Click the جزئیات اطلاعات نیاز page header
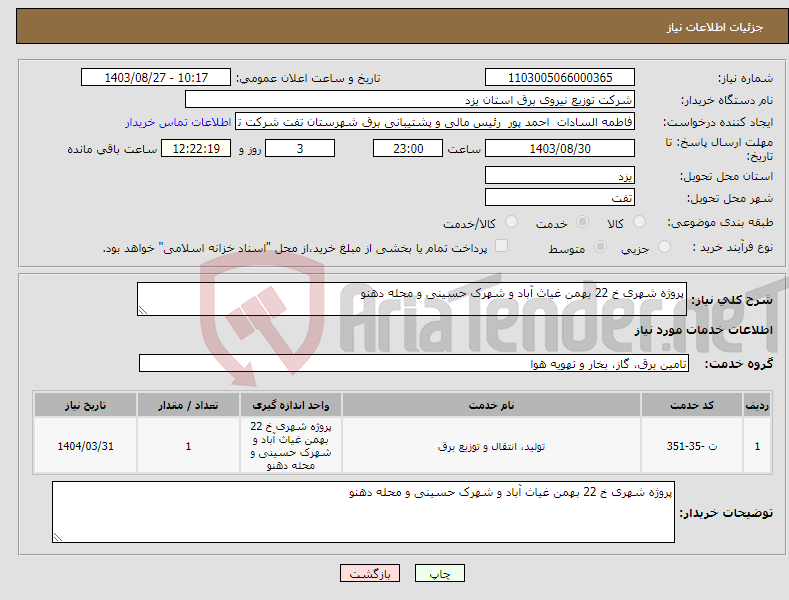Image resolution: width=789 pixels, height=600 pixels. coord(715,27)
